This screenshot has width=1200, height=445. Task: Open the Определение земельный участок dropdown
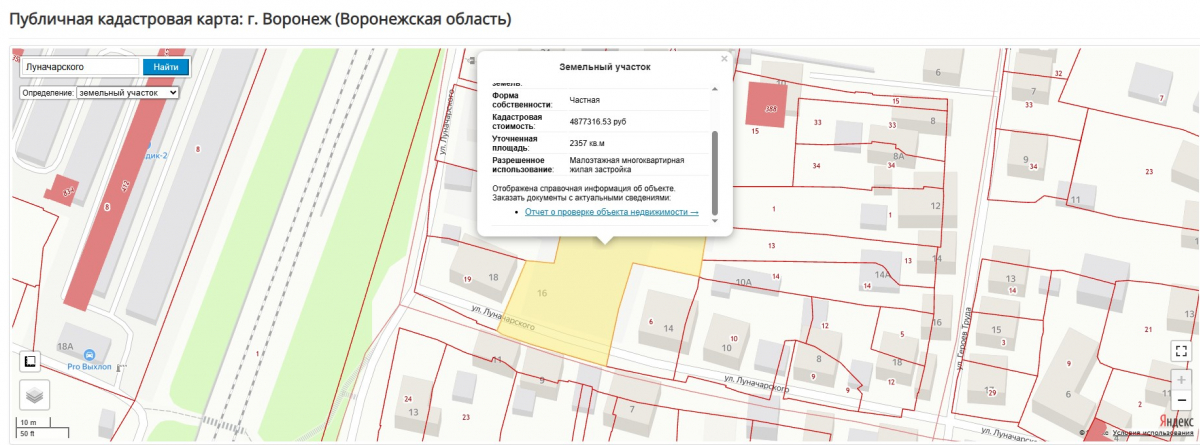(x=127, y=91)
